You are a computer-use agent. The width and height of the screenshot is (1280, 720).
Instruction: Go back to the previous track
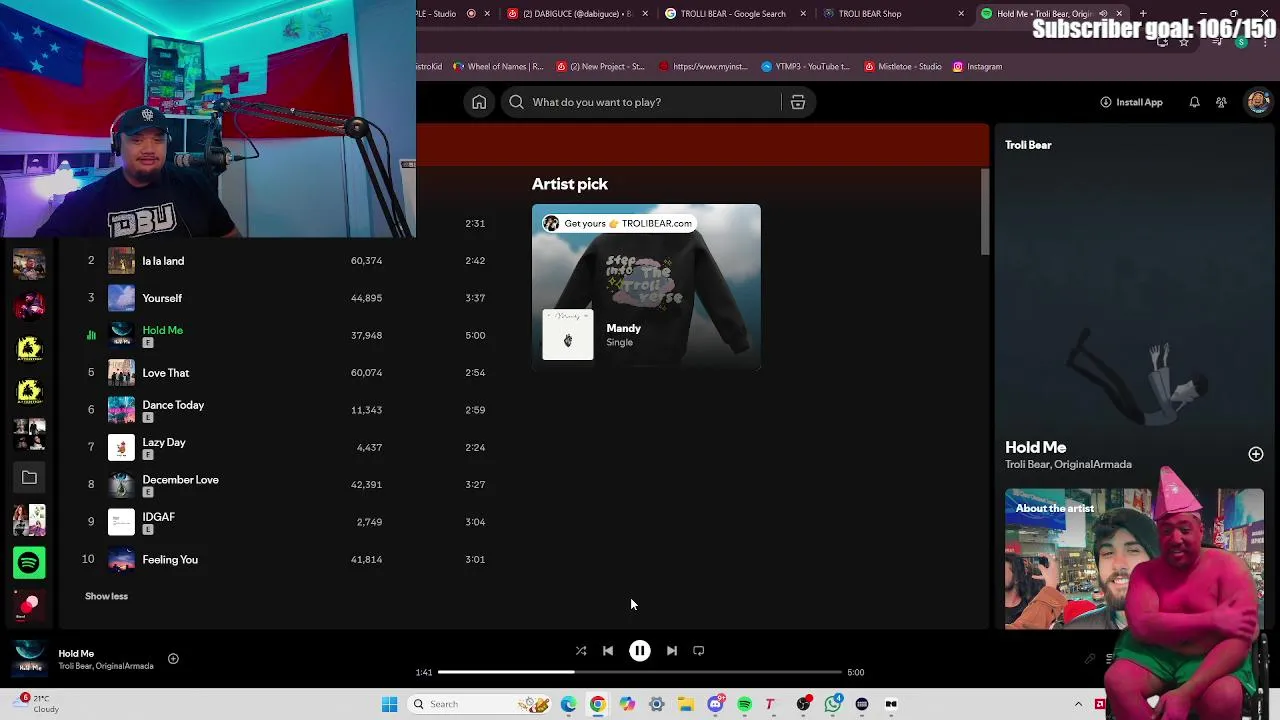click(608, 651)
